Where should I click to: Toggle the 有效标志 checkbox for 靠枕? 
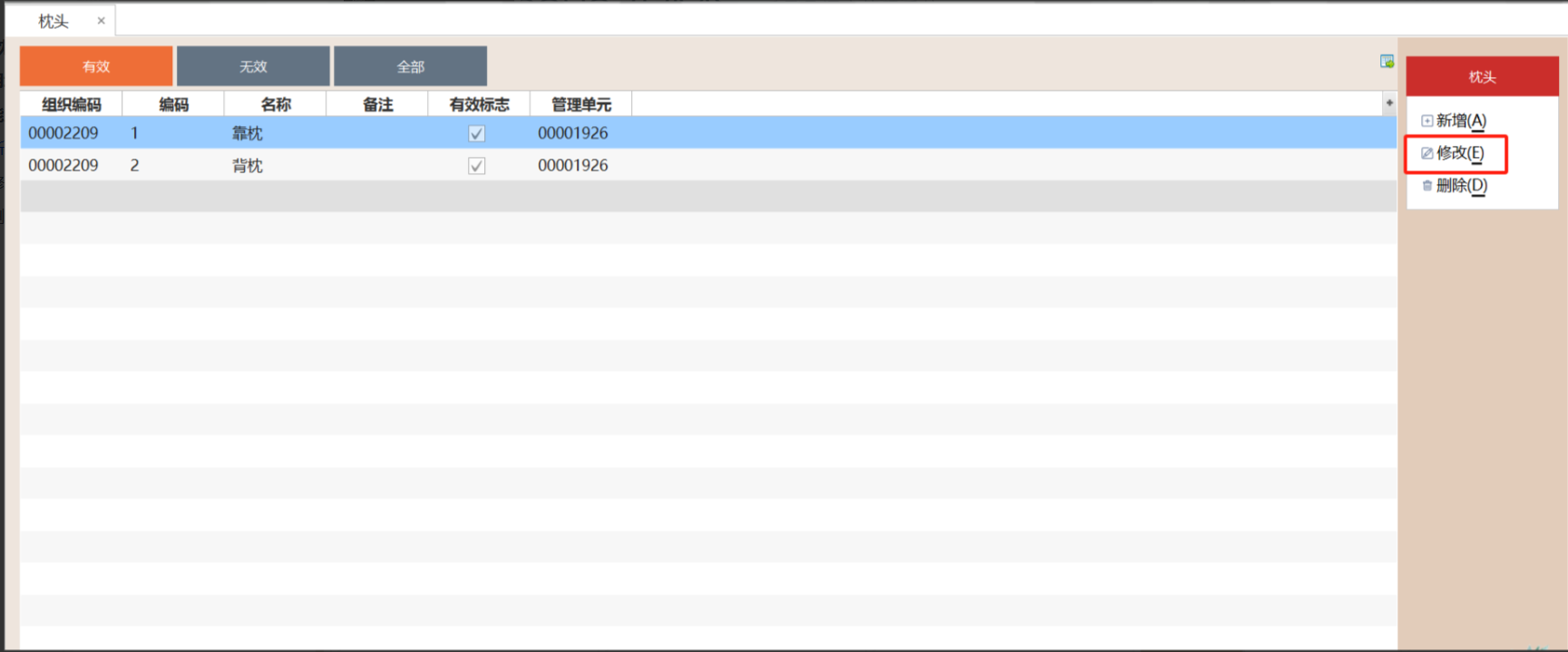[x=476, y=133]
